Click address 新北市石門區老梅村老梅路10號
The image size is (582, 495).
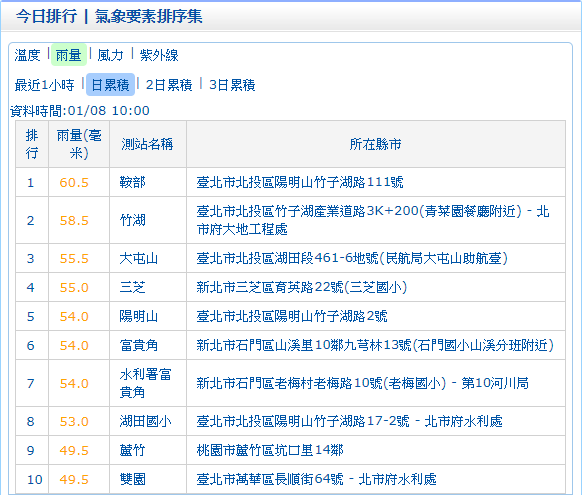[363, 383]
